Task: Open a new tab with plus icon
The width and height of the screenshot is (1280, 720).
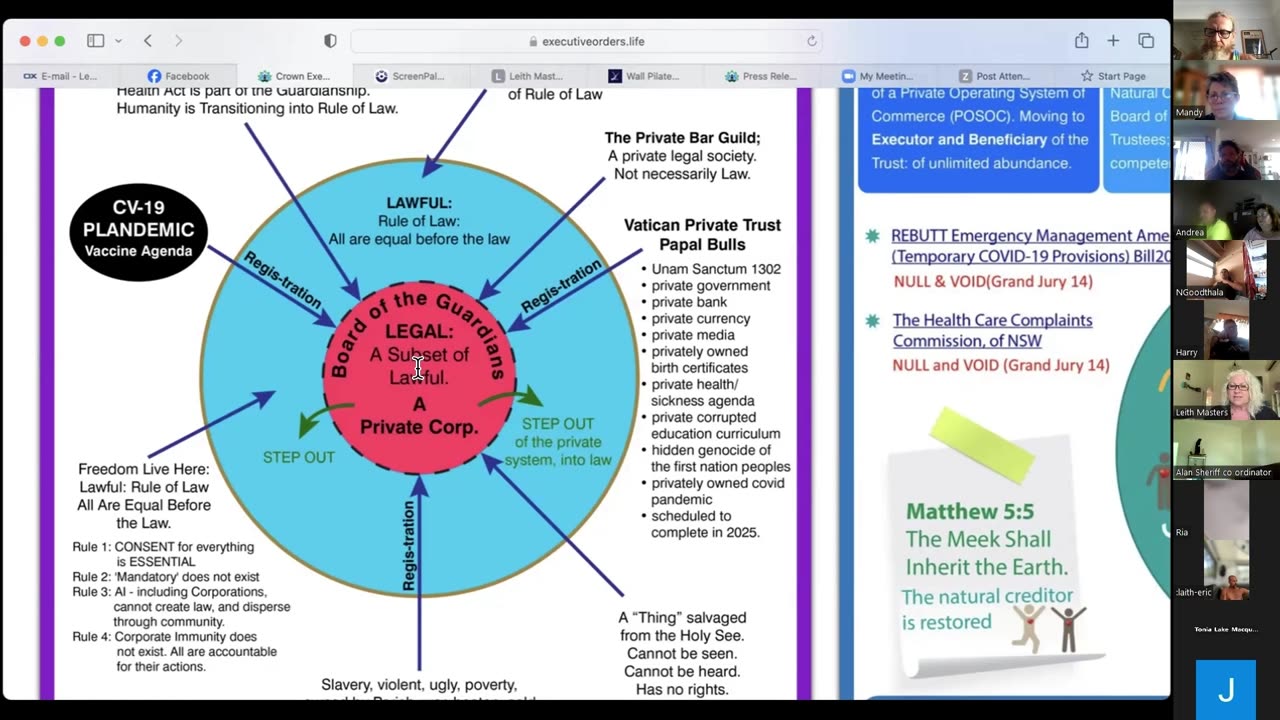Action: point(1113,41)
